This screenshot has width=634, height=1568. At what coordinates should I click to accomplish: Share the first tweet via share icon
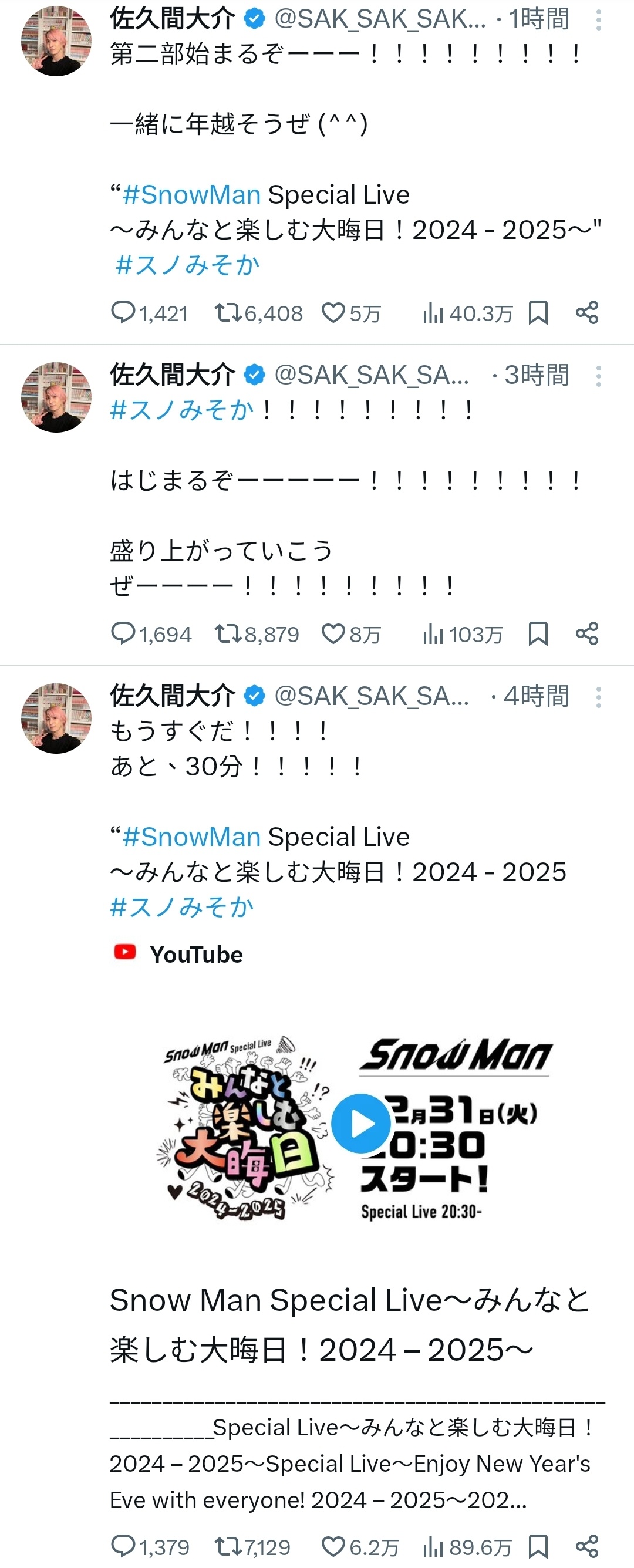[x=587, y=313]
